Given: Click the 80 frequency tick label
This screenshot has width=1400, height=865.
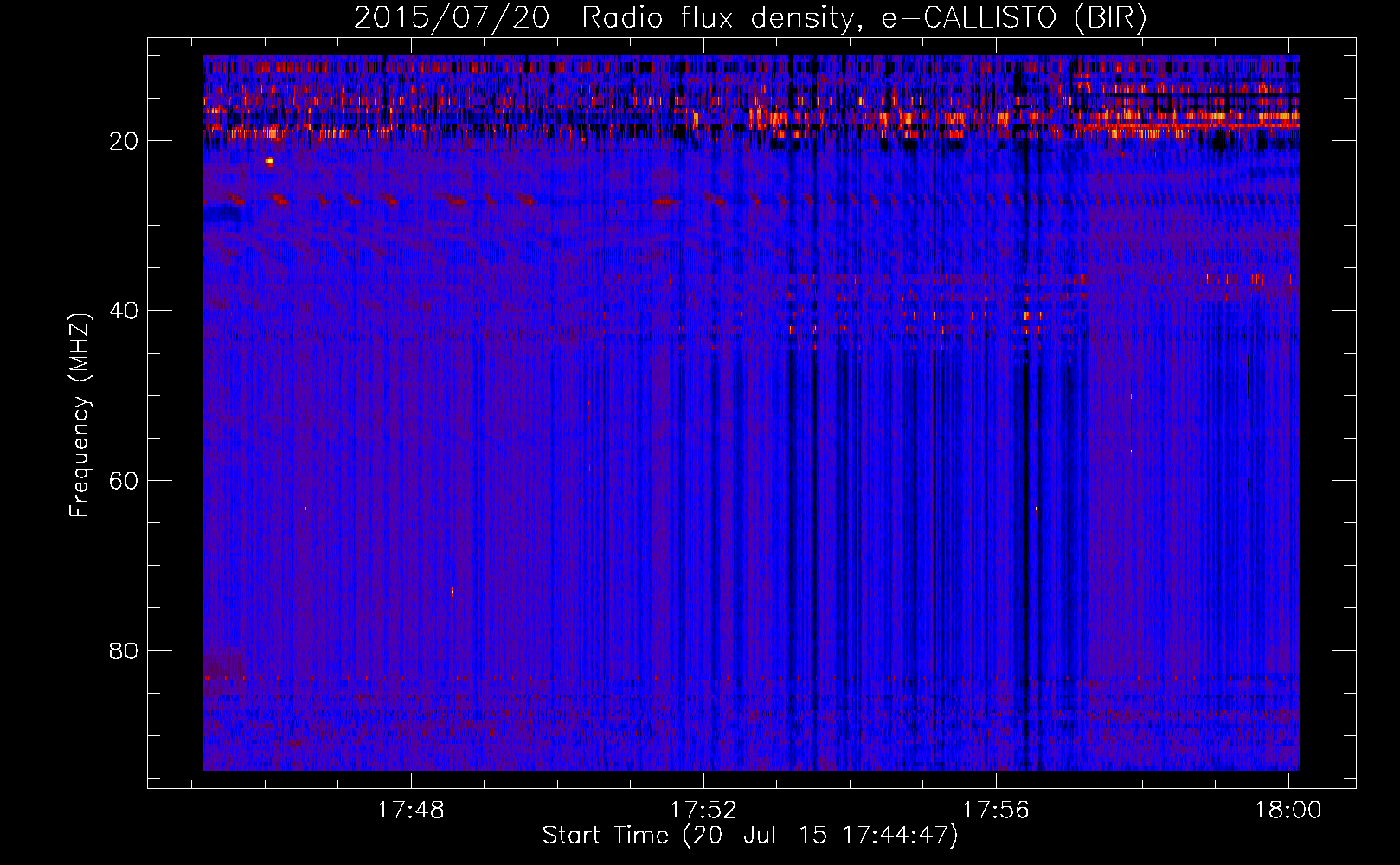Looking at the screenshot, I should point(125,650).
